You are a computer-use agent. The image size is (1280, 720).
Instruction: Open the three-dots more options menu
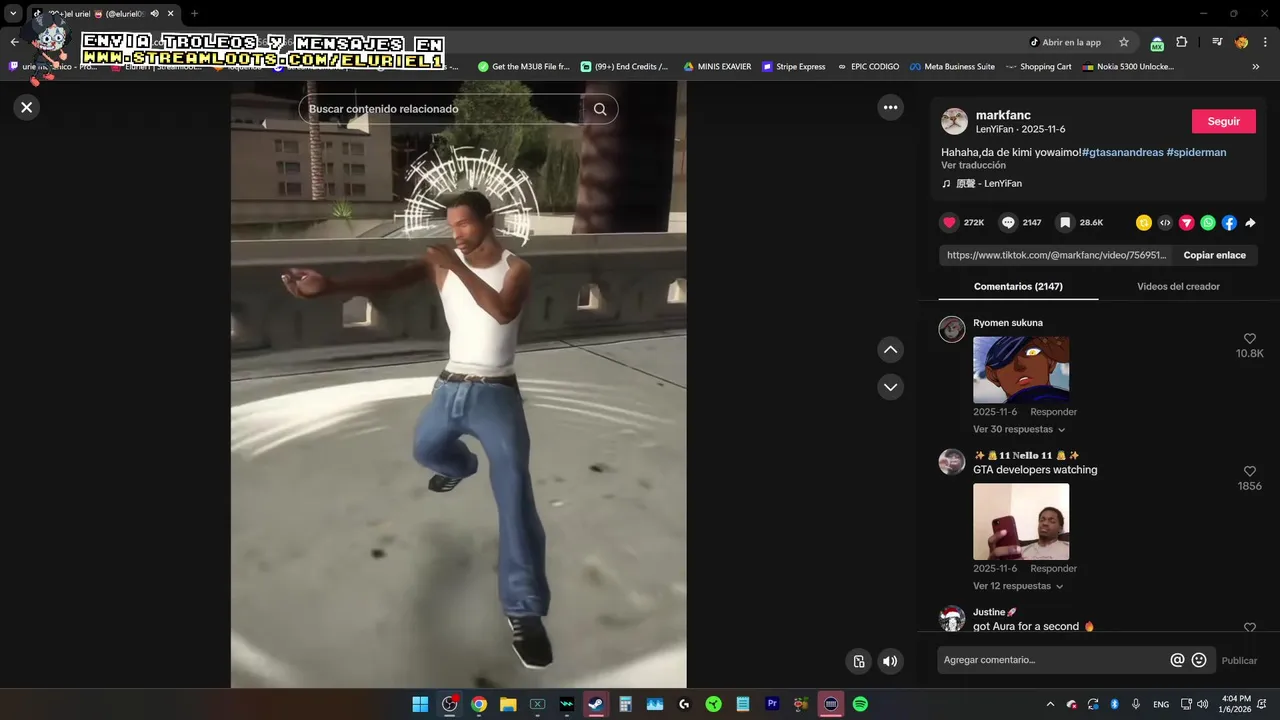[x=890, y=107]
